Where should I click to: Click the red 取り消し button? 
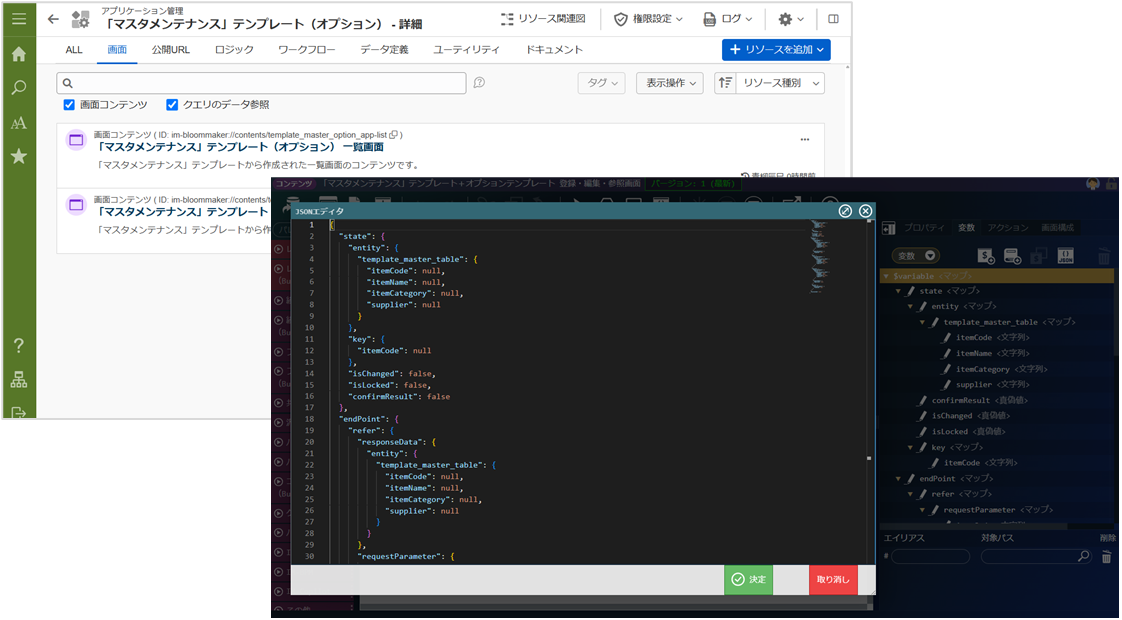(833, 579)
